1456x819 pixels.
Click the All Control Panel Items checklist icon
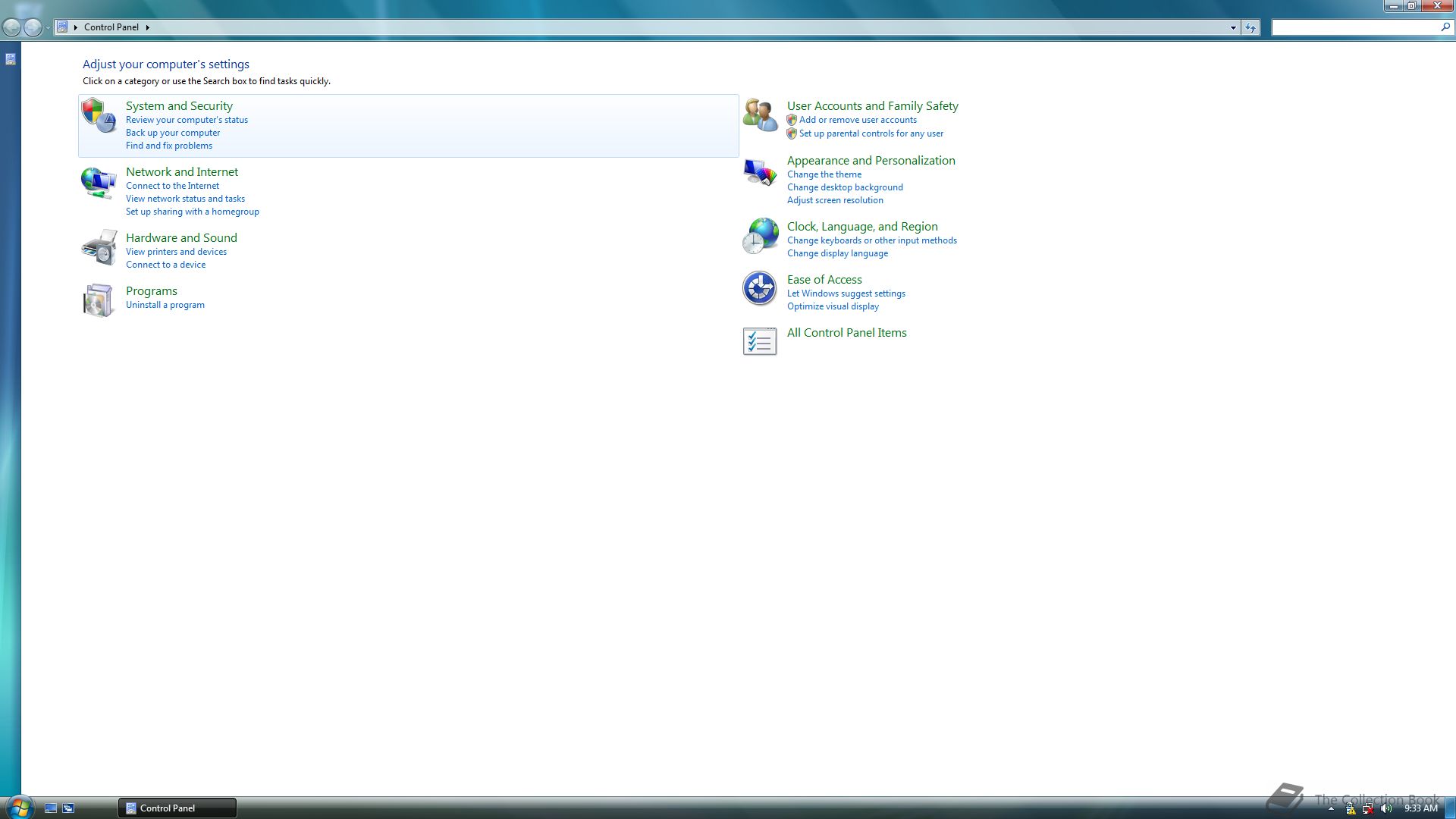(760, 342)
